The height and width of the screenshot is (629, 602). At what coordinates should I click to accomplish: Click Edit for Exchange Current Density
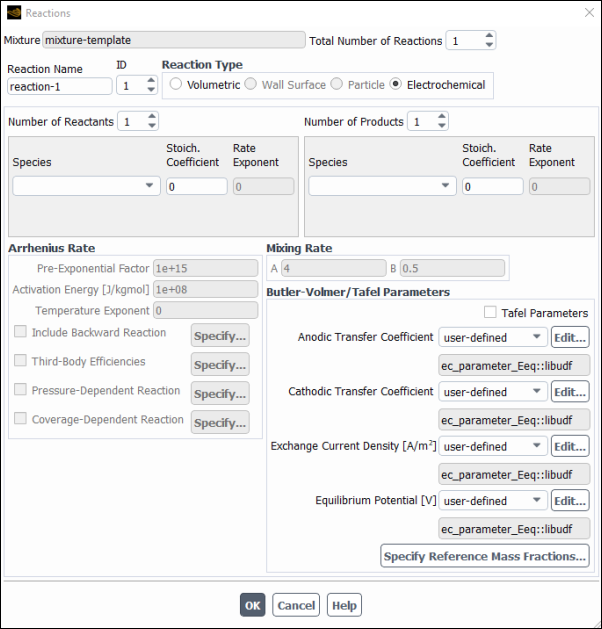[x=570, y=446]
